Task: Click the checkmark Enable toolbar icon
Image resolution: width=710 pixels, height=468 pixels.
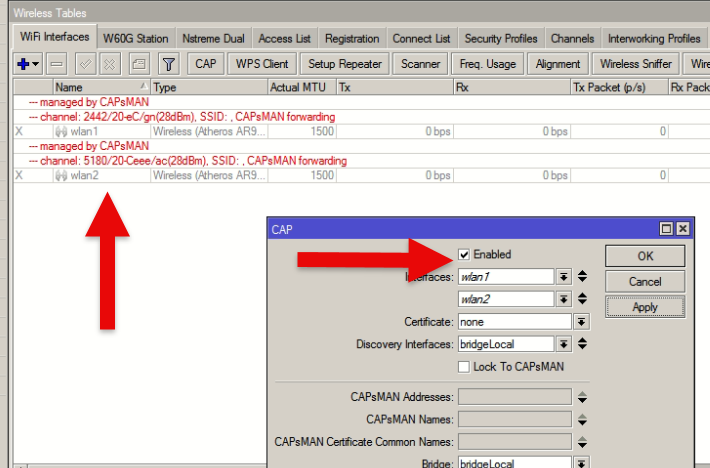Action: coord(85,64)
